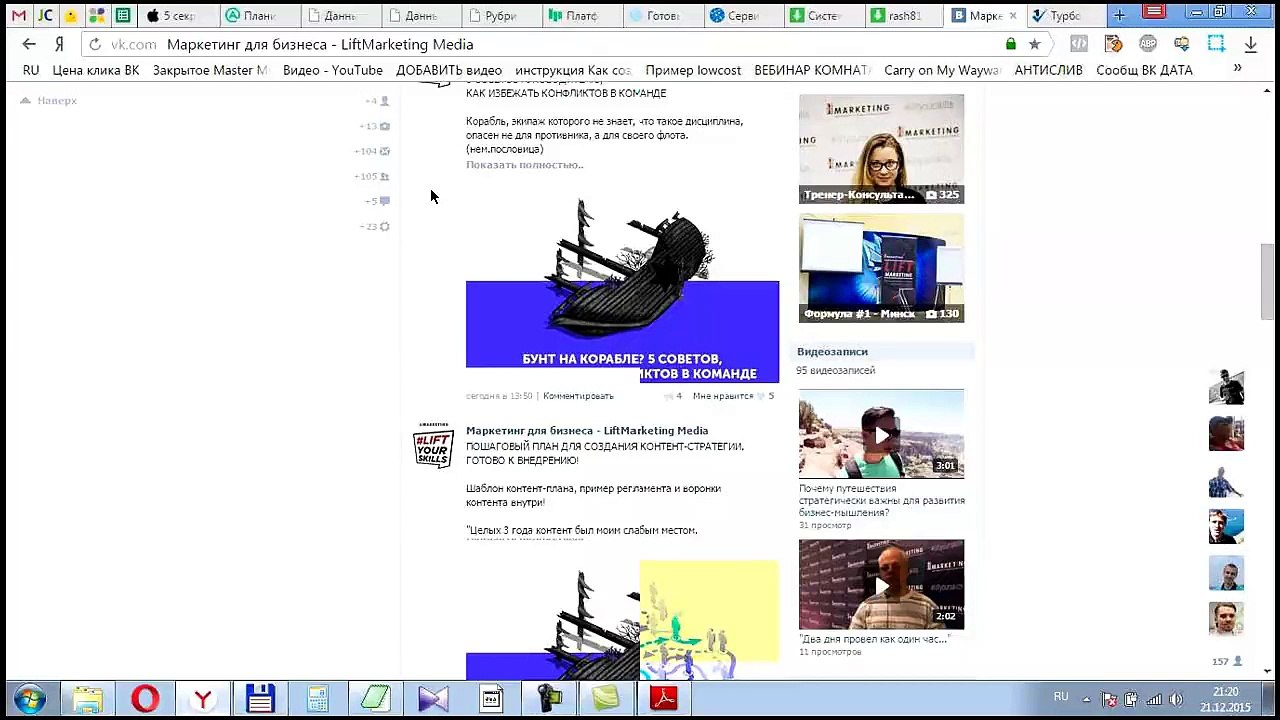1280x720 pixels.
Task: Click 'Показать полностью..' to expand post
Action: 524,165
